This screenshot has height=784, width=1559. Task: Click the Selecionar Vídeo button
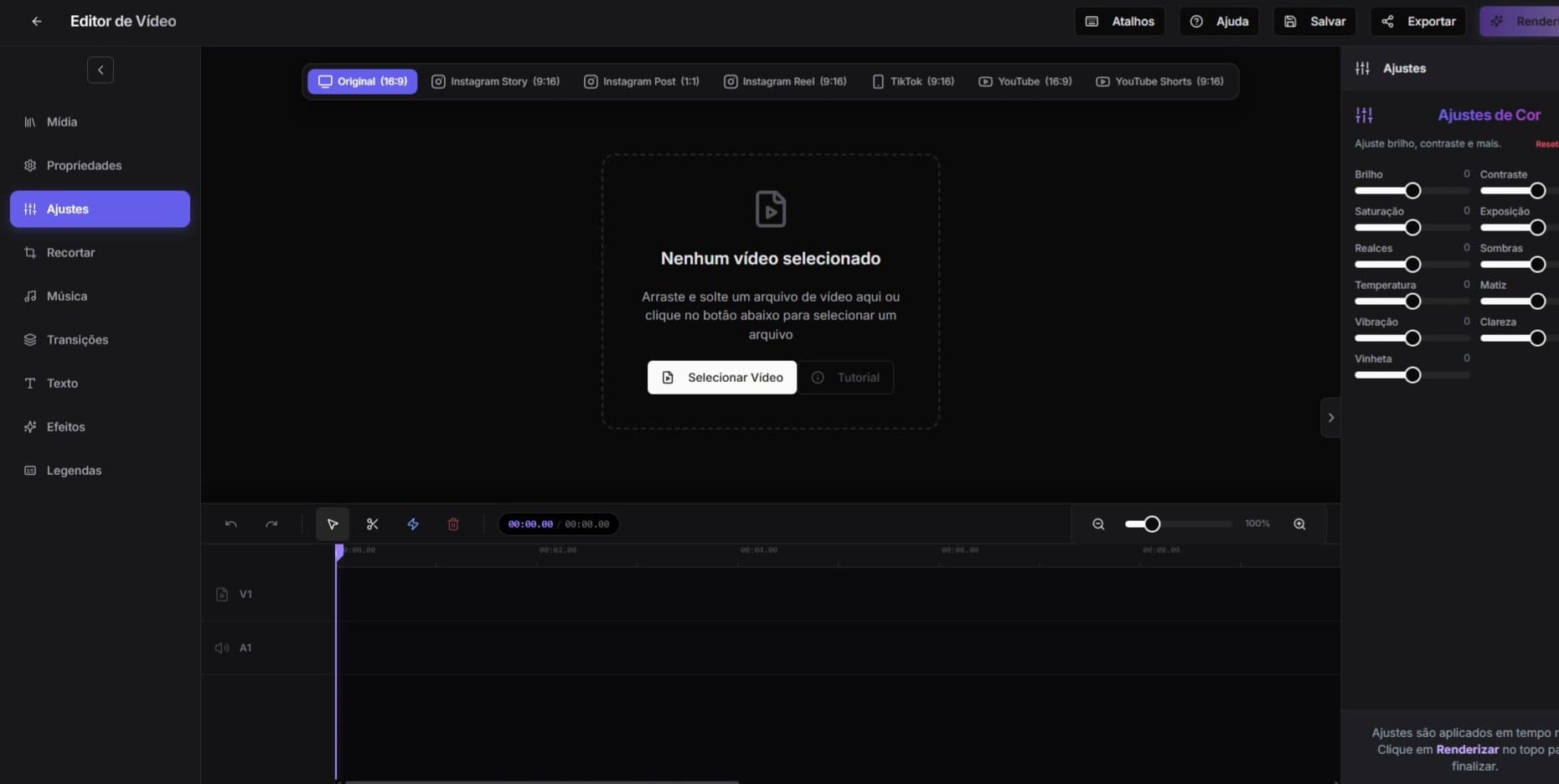coord(721,377)
